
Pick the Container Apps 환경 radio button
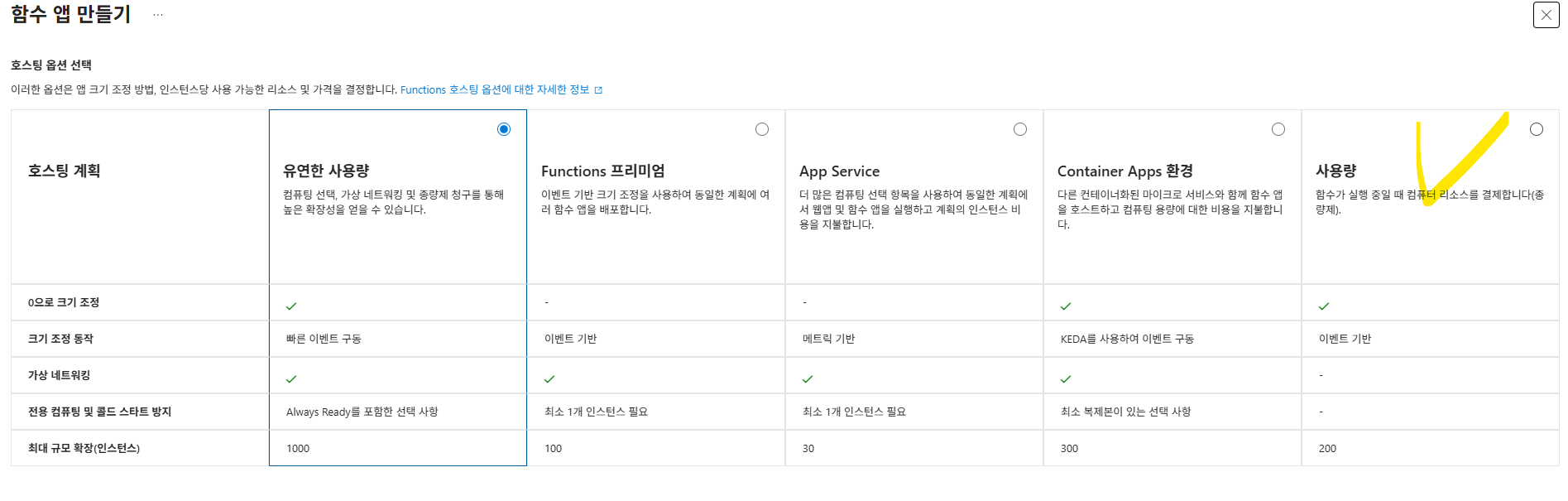1278,129
